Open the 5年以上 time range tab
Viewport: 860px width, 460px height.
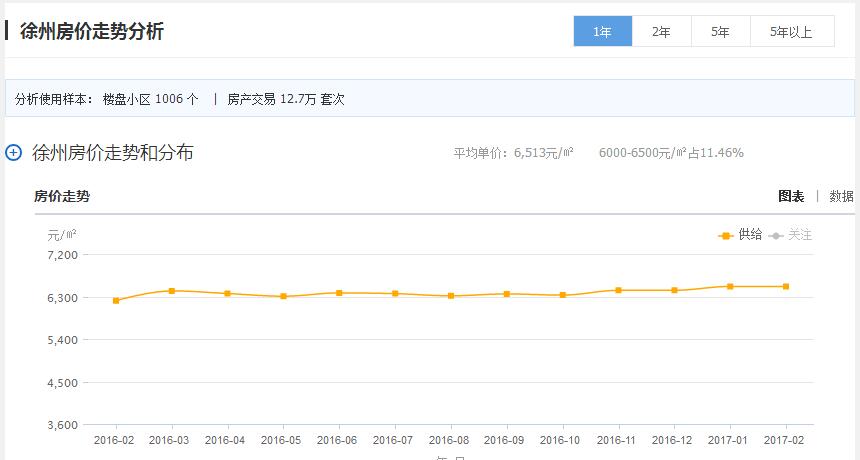(x=792, y=31)
